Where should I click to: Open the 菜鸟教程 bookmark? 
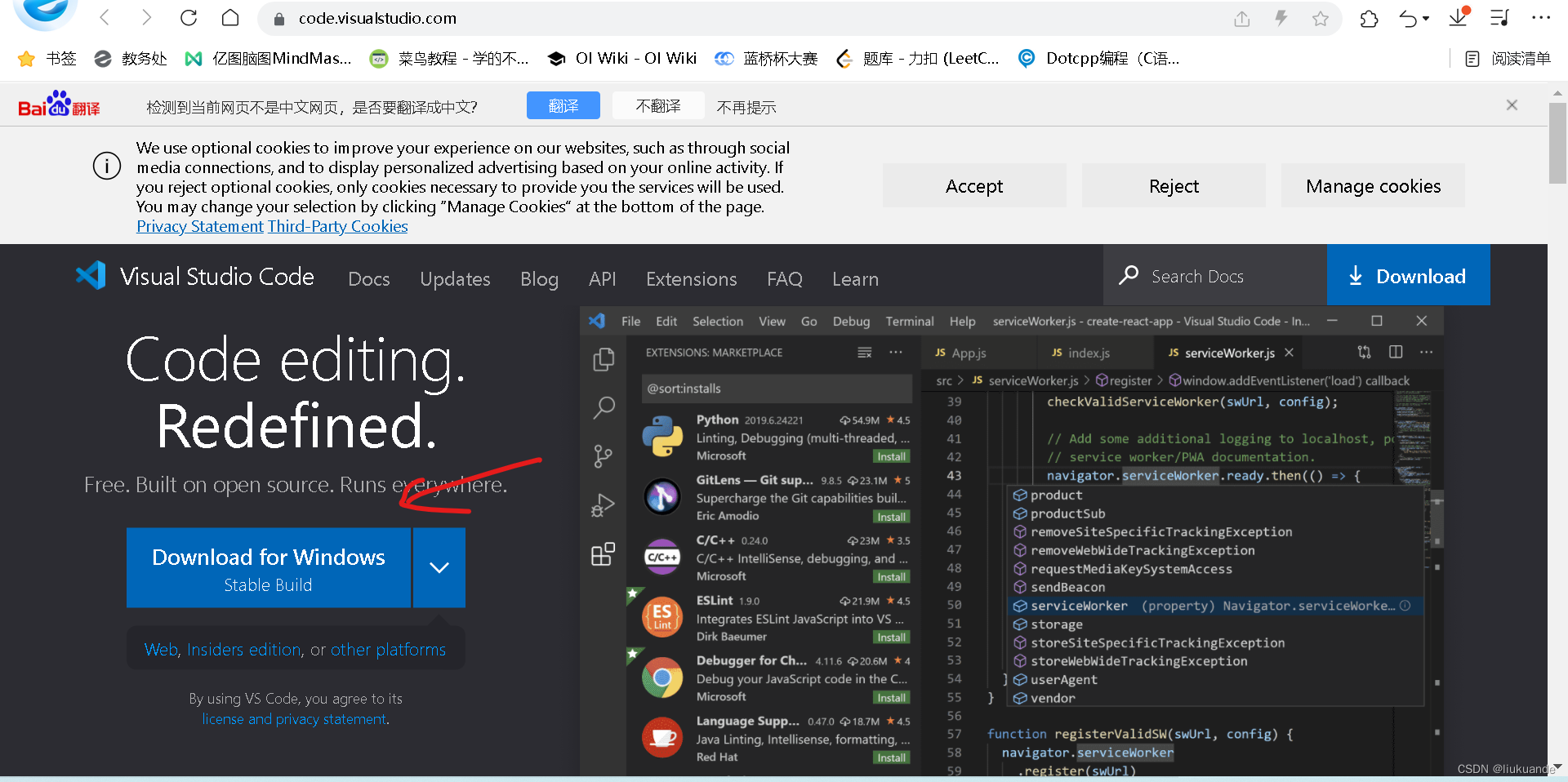pos(449,59)
